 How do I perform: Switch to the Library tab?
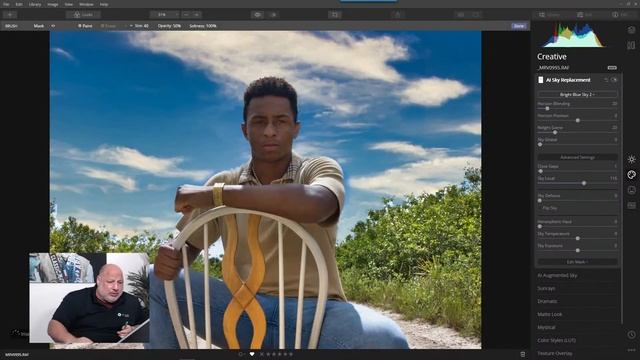pyautogui.click(x=549, y=15)
